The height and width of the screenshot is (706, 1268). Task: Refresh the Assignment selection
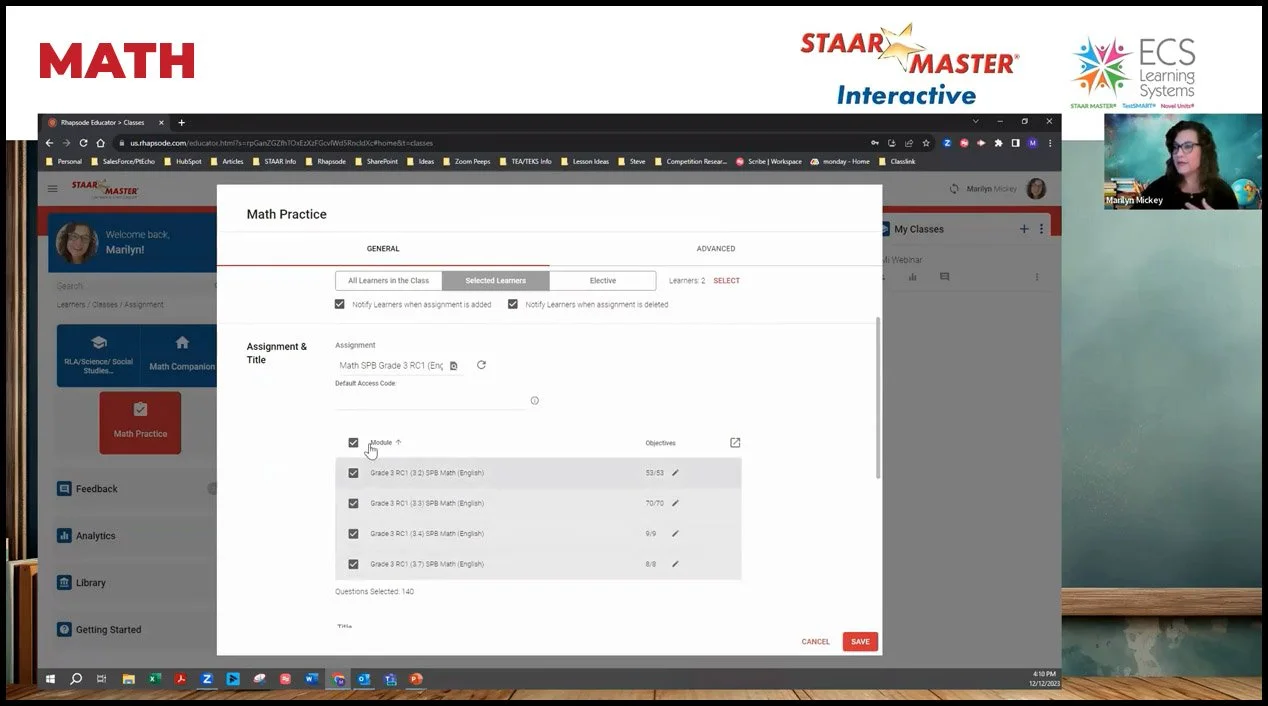click(x=481, y=365)
